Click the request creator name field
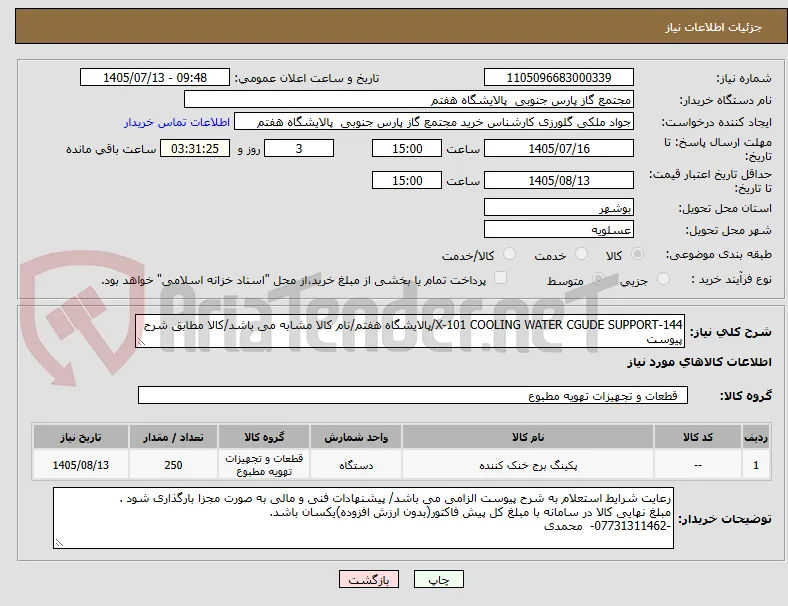This screenshot has width=788, height=606. click(434, 122)
